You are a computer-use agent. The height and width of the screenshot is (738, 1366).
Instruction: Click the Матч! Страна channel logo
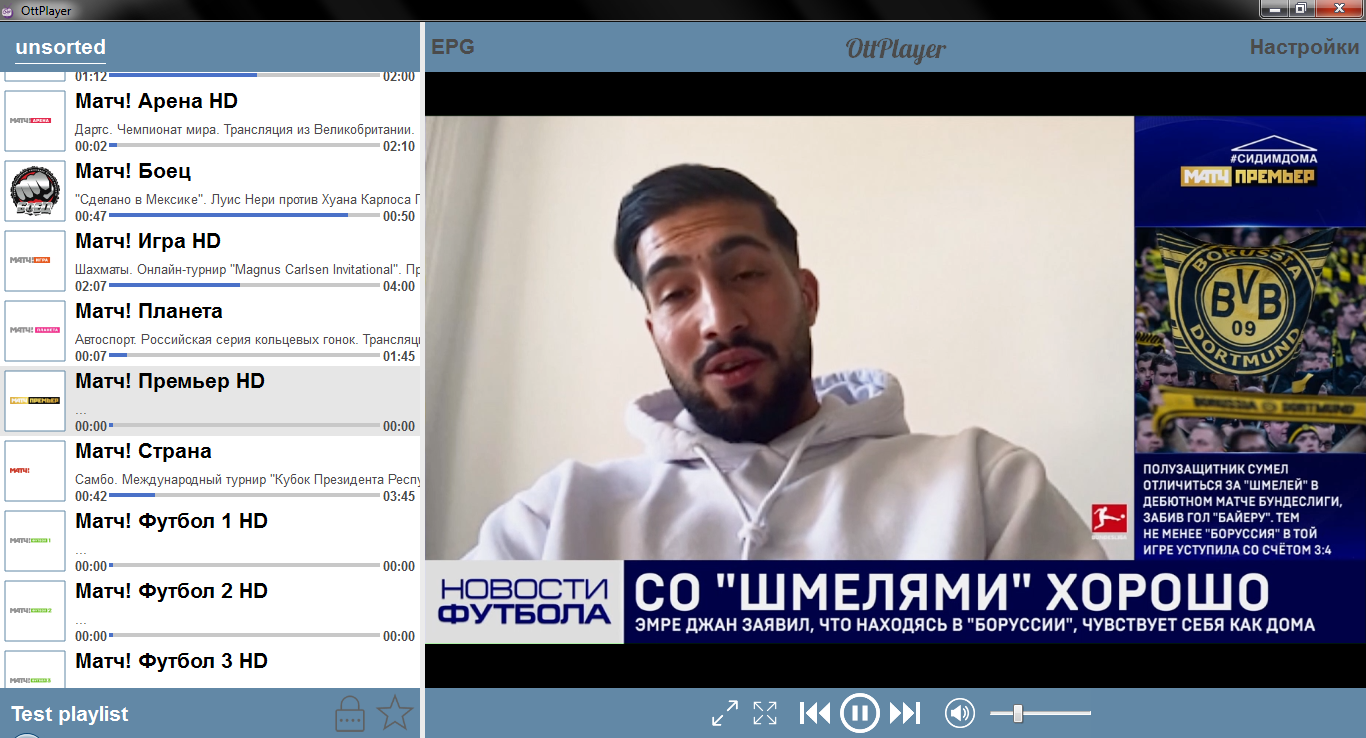(x=35, y=471)
